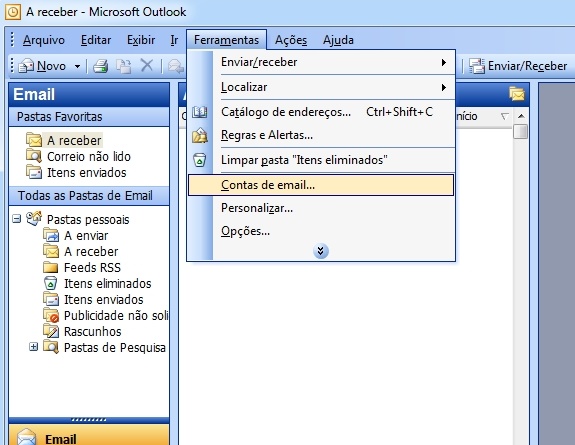The width and height of the screenshot is (575, 445).
Task: Click the Limpar pasta recycle bin icon
Action: tap(199, 160)
